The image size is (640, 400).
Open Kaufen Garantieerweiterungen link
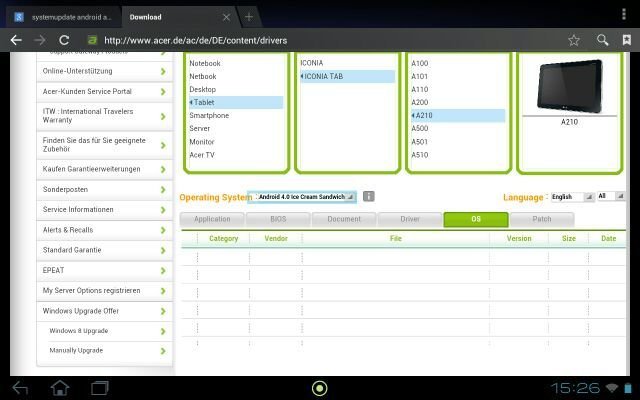[105, 169]
